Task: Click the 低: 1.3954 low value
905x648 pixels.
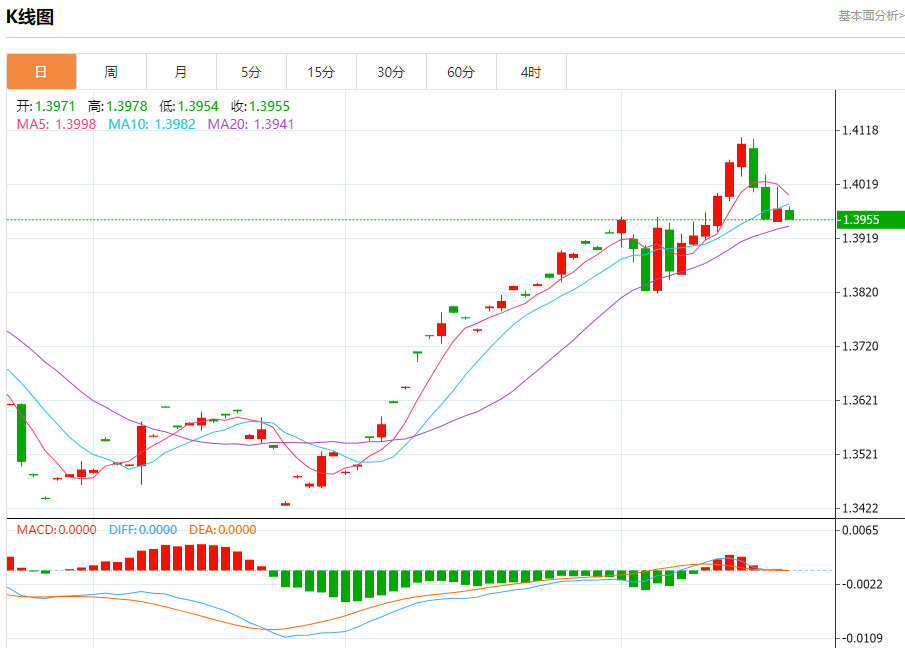Action: [x=189, y=106]
